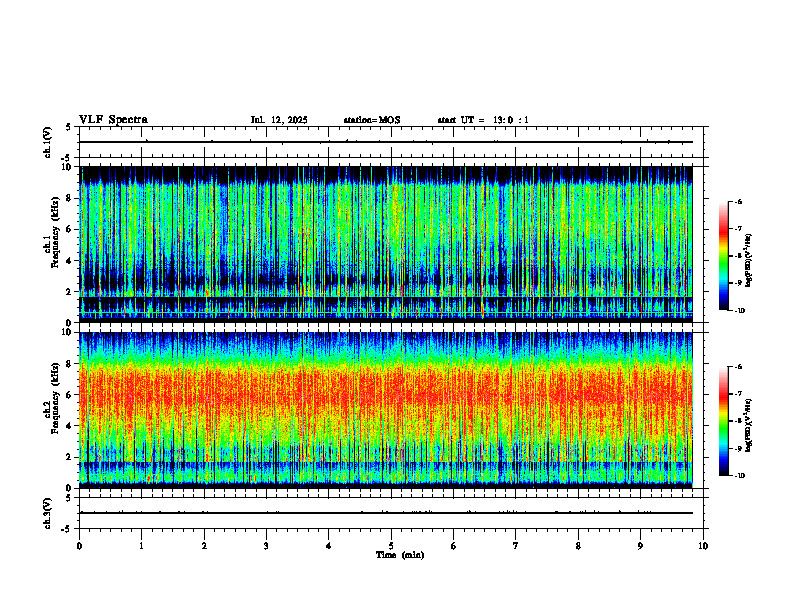The height and width of the screenshot is (612, 792).
Task: Click the time axis tick label '5'
Action: click(x=391, y=546)
